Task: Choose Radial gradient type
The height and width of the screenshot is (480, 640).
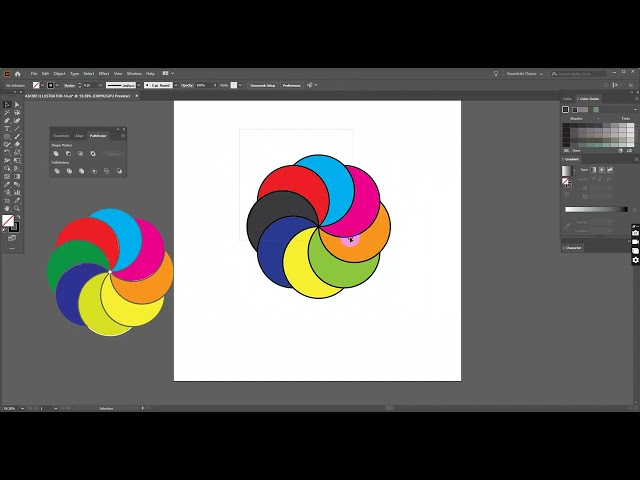Action: coord(602,170)
